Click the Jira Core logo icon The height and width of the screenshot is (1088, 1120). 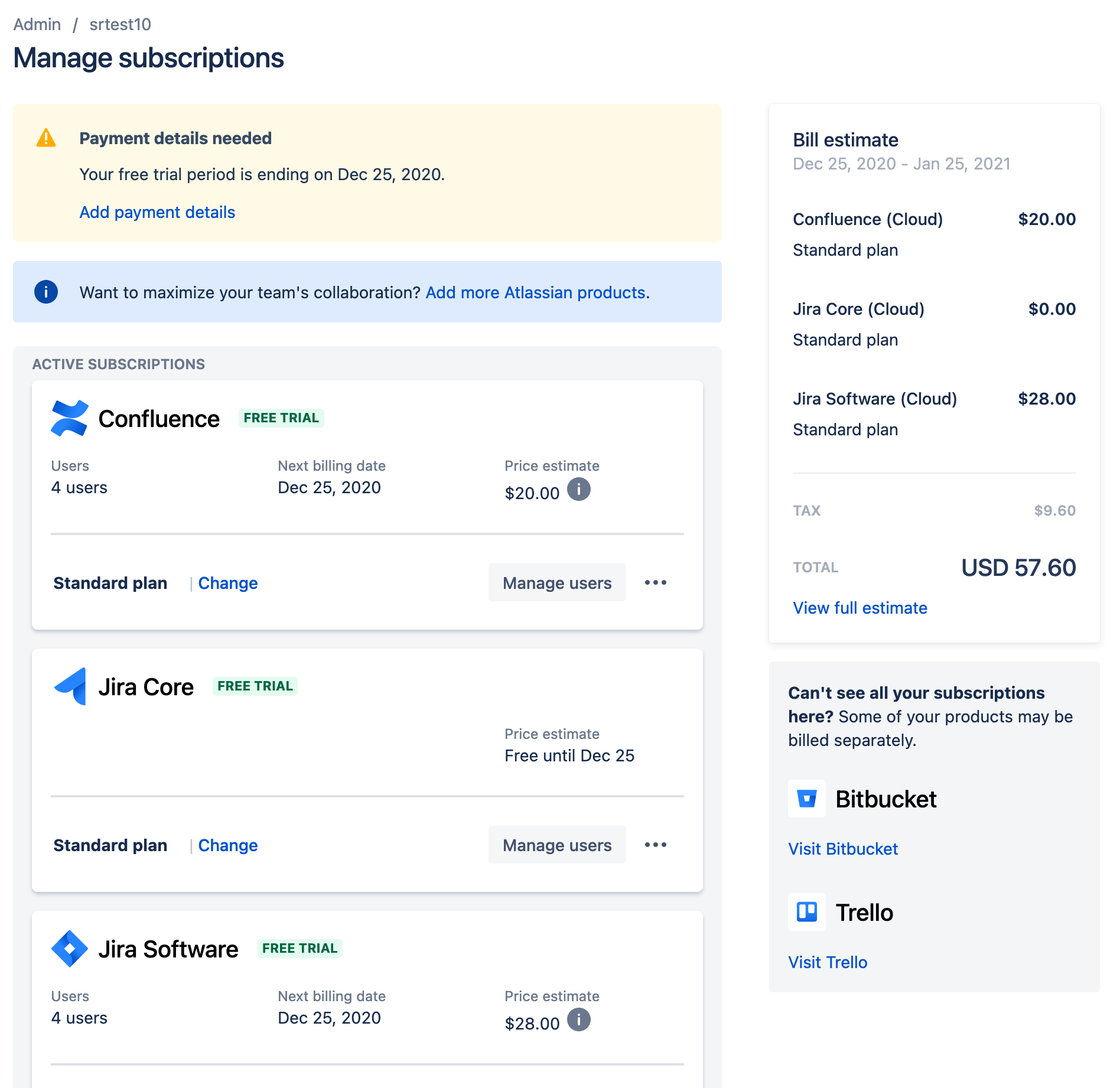click(70, 686)
